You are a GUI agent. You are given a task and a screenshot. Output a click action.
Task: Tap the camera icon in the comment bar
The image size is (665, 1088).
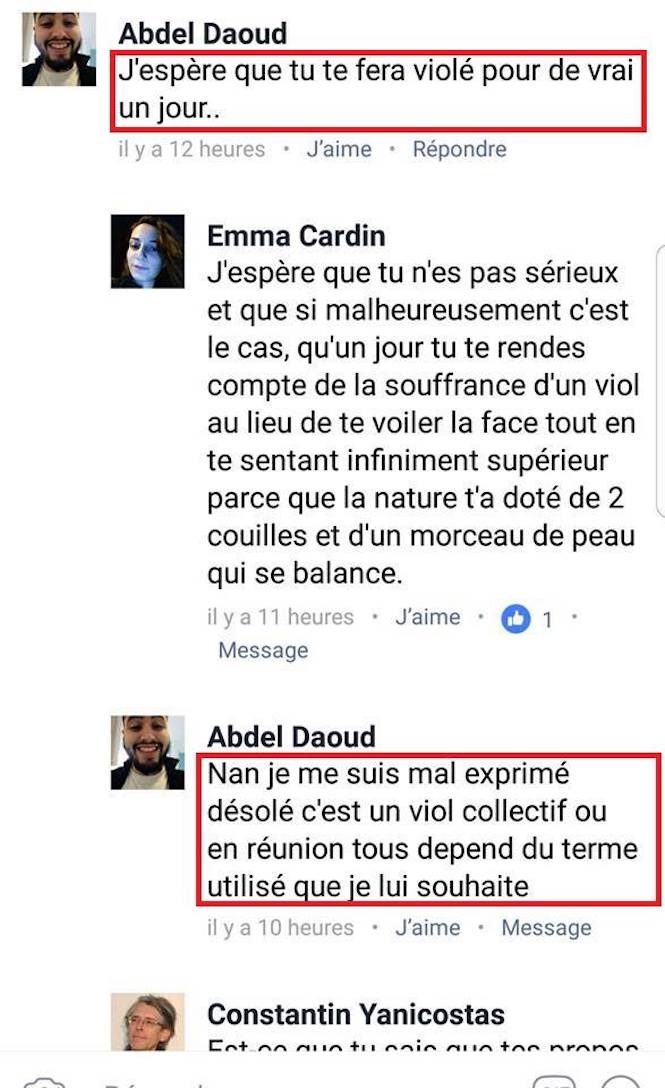tap(43, 1082)
